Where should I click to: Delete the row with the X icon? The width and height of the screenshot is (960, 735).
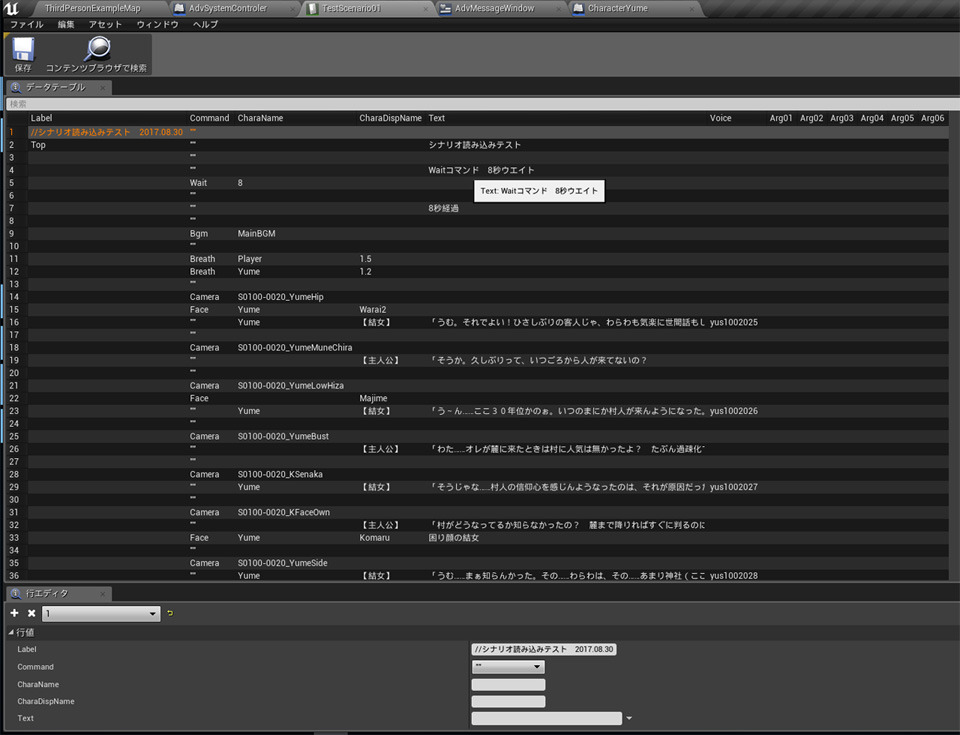(x=31, y=613)
